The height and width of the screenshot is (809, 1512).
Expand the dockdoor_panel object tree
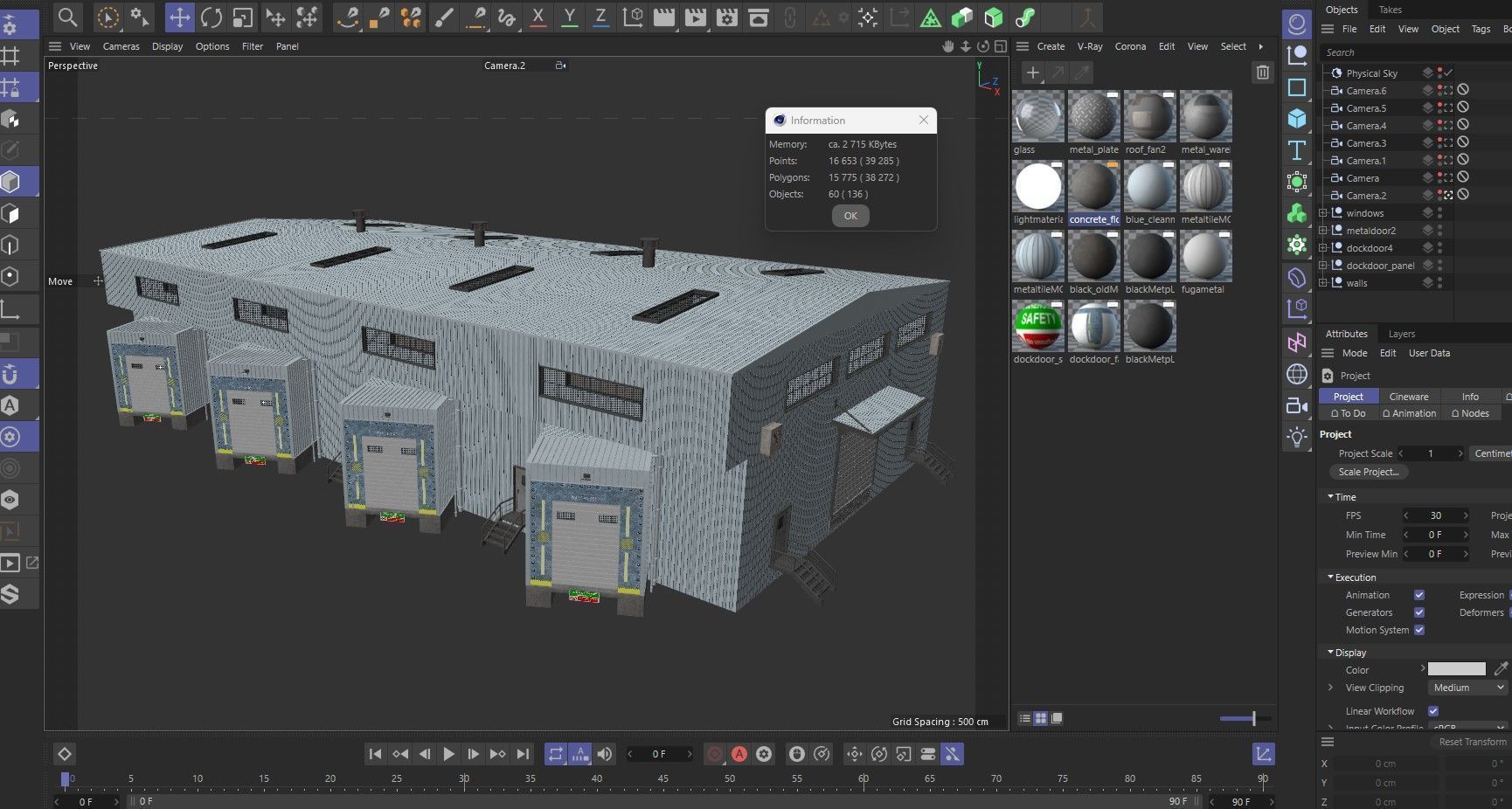tap(1323, 266)
